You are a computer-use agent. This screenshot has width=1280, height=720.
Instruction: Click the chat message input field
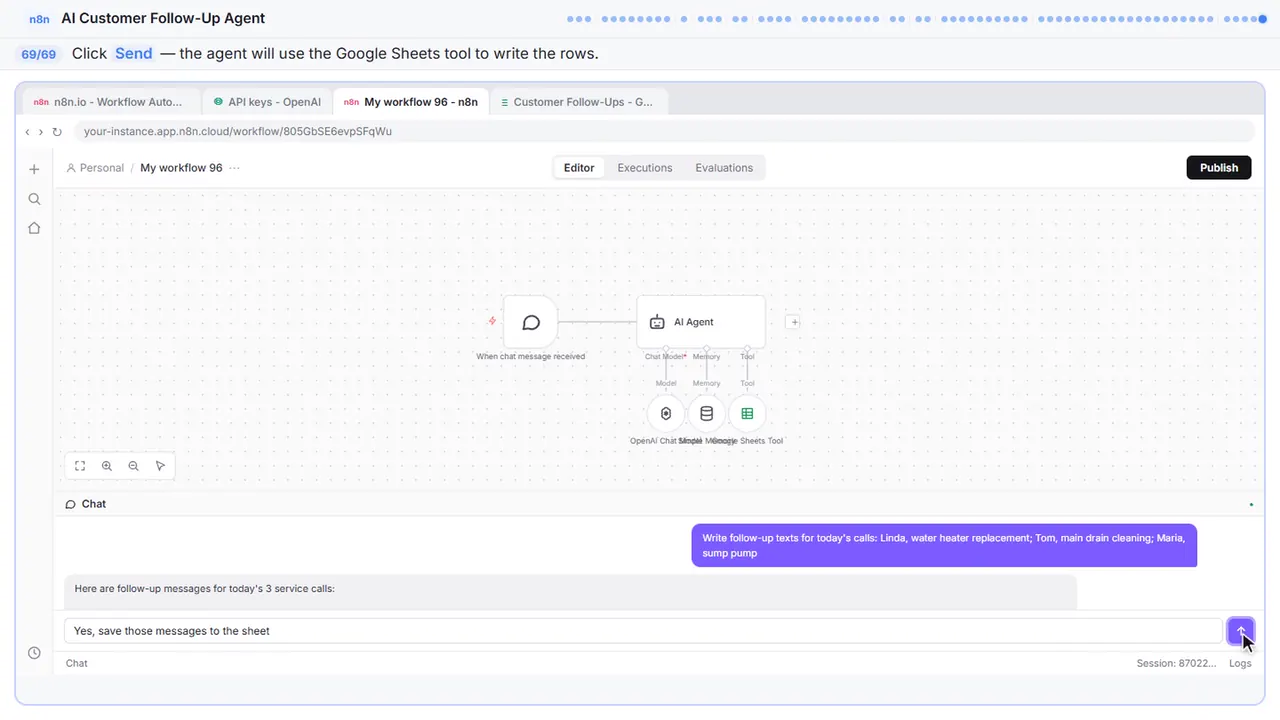643,631
